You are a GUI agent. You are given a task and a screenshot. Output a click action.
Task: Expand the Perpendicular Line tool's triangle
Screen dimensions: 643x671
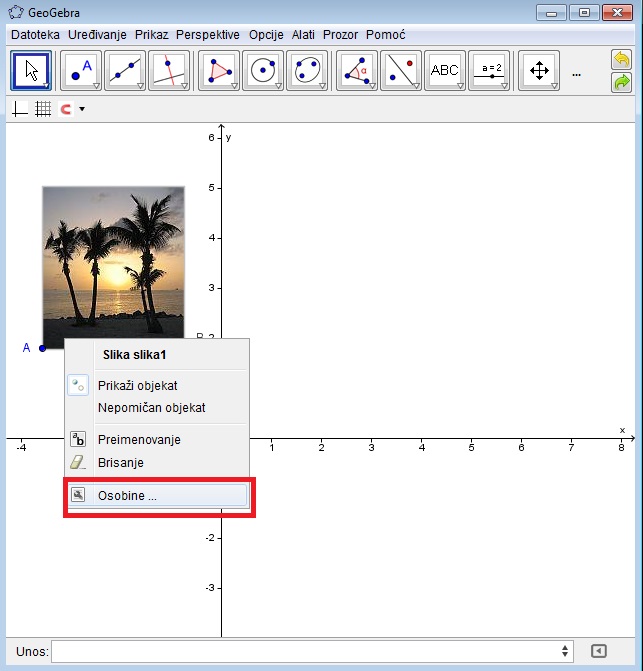click(x=184, y=86)
